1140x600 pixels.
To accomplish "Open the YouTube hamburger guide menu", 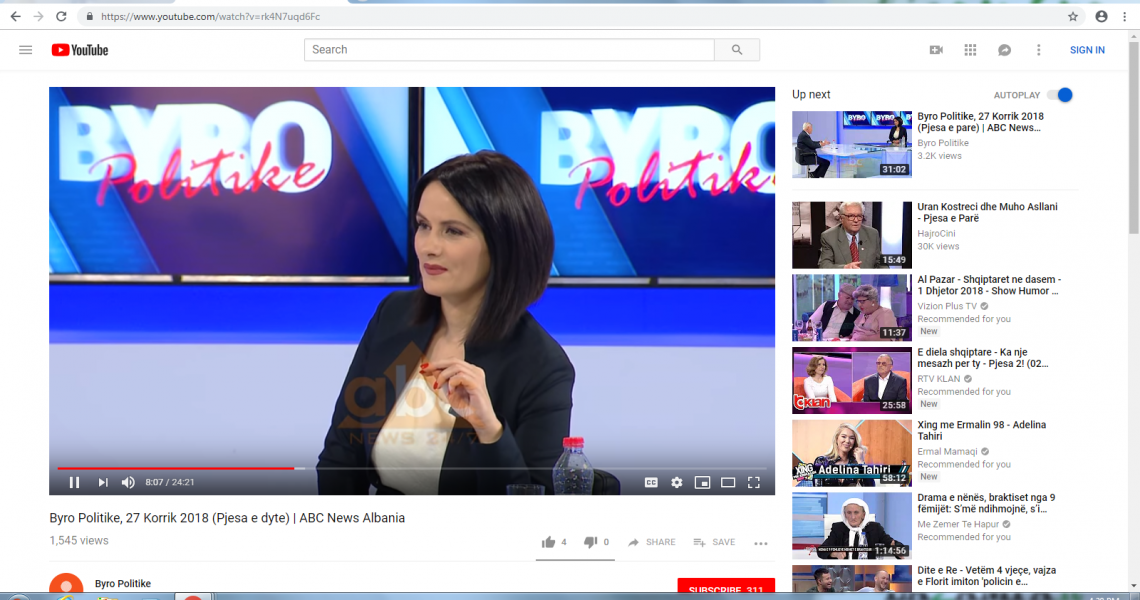I will coord(26,50).
